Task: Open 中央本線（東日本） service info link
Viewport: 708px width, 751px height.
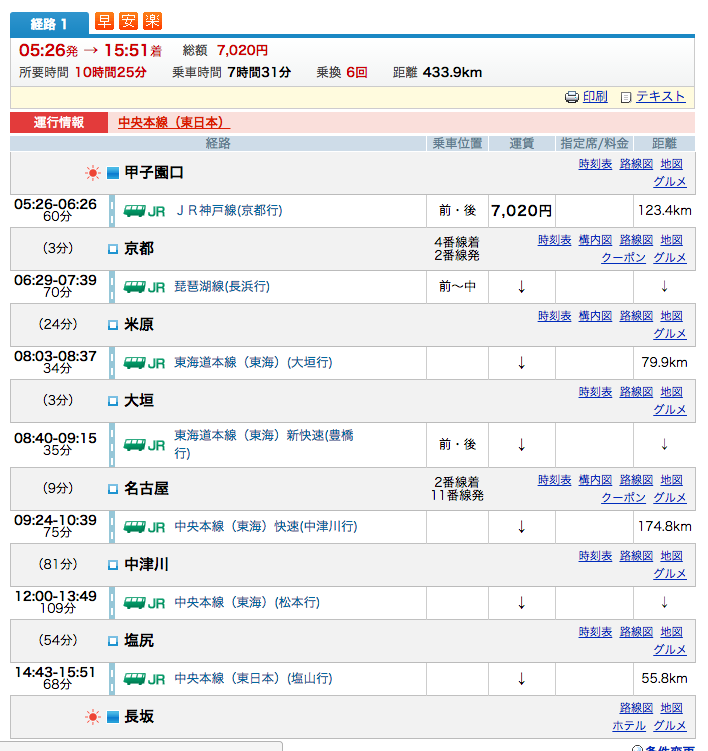Action: (174, 123)
